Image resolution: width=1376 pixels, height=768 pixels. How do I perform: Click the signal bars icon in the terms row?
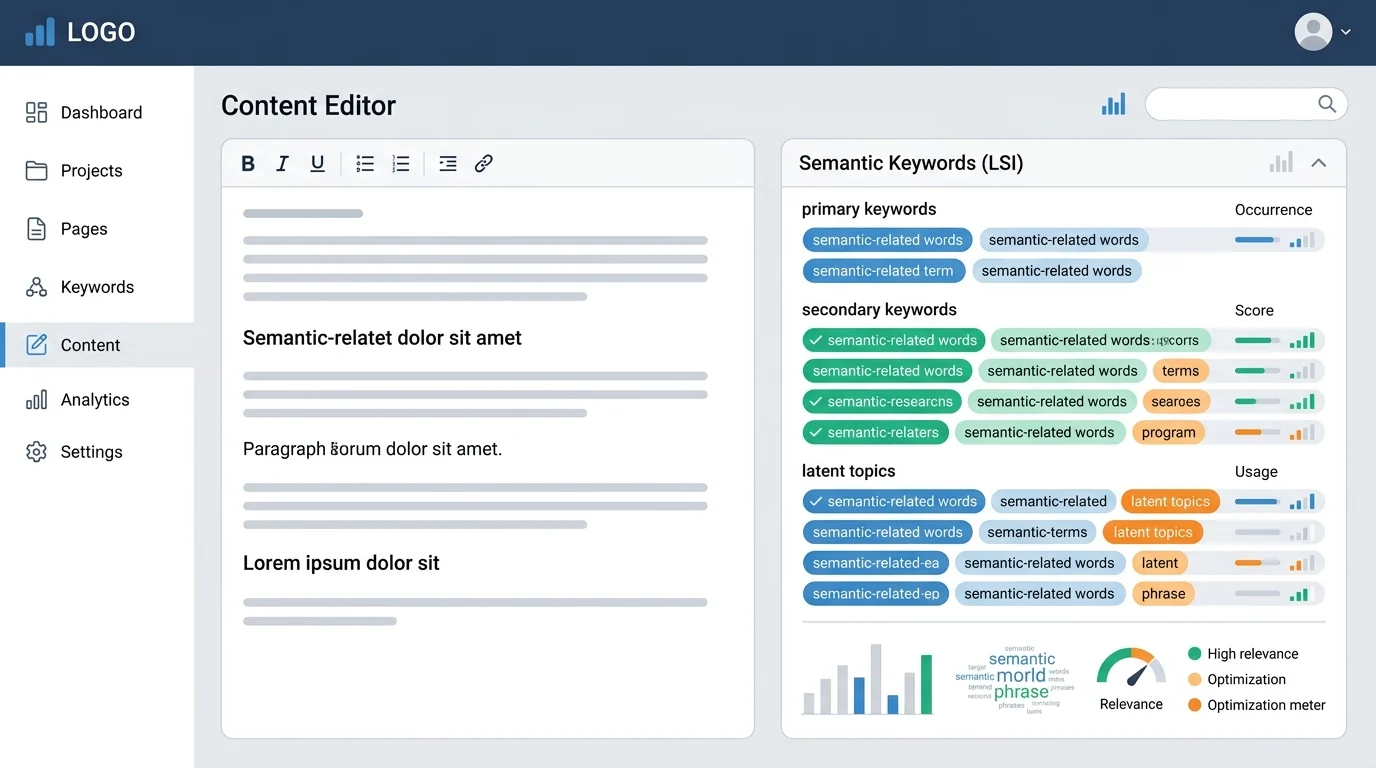pyautogui.click(x=1301, y=371)
